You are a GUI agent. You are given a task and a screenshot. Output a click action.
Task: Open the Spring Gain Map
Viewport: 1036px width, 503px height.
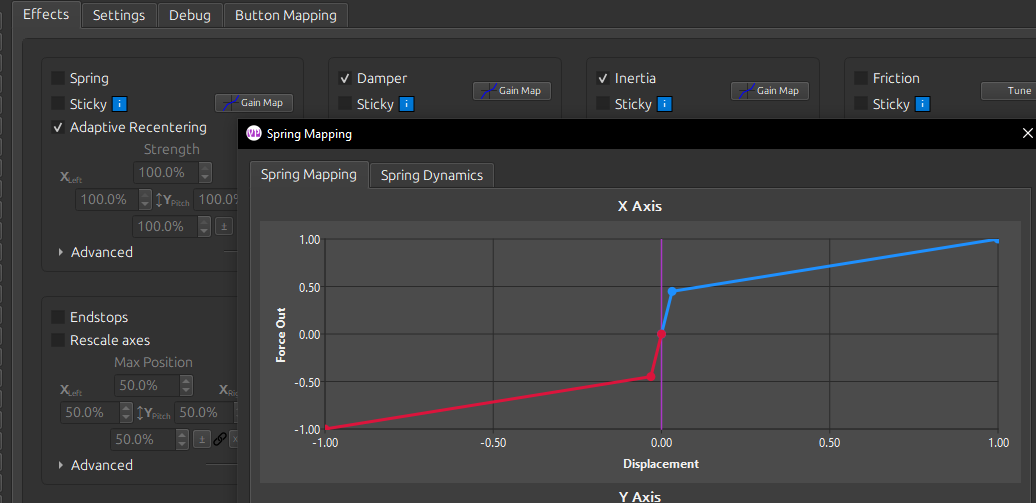point(254,103)
